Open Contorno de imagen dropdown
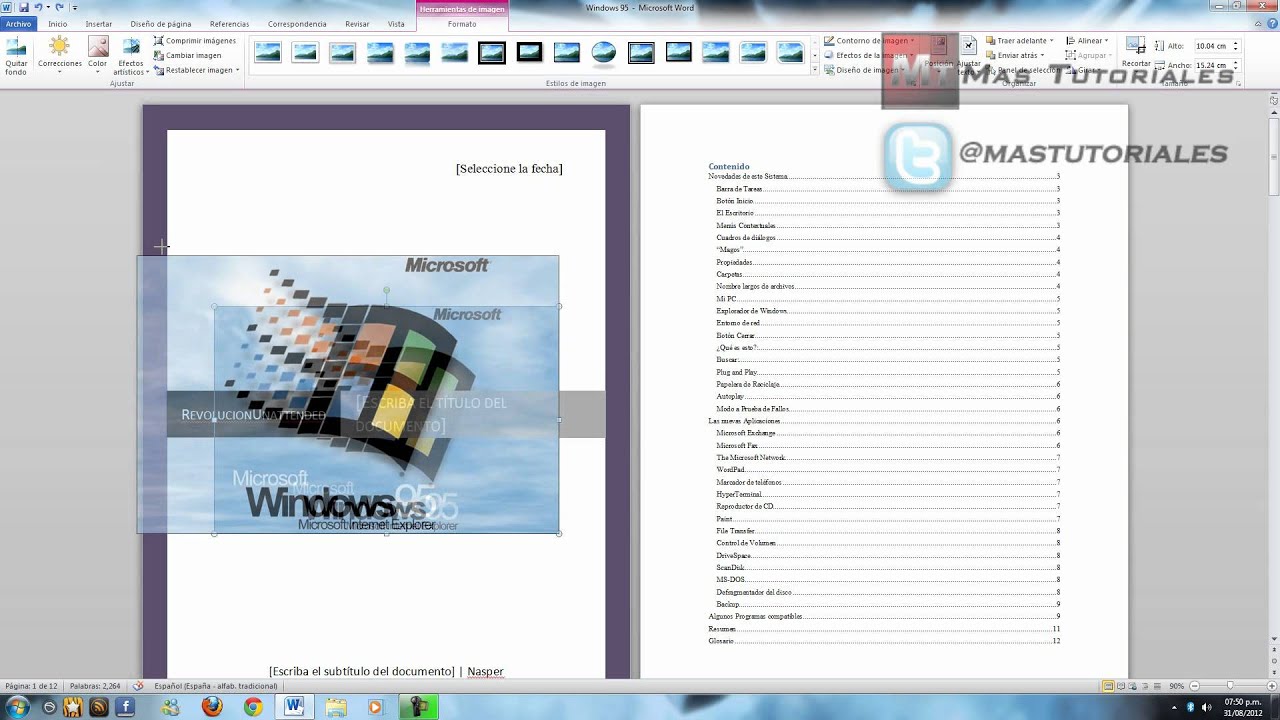1280x720 pixels. pyautogui.click(x=870, y=41)
